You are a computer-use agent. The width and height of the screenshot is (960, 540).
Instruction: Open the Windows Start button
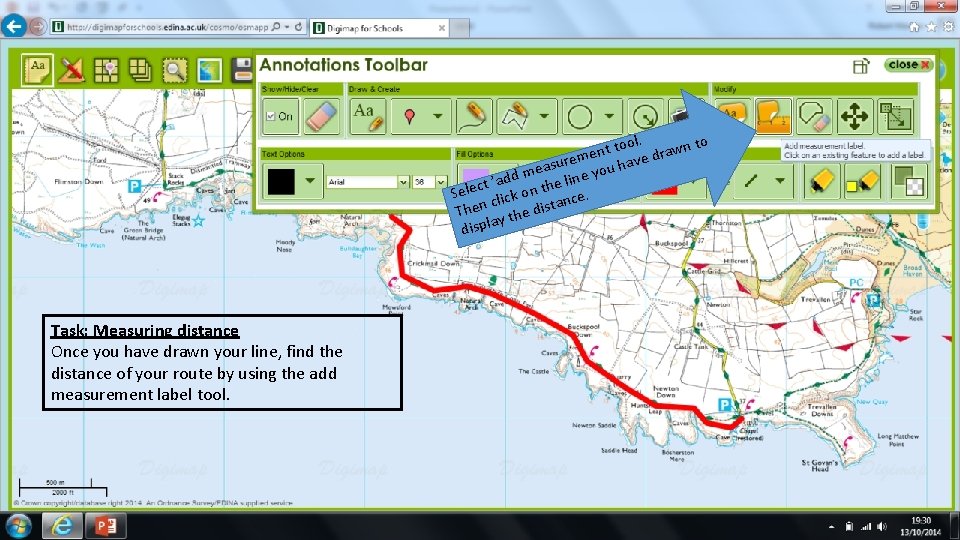click(18, 526)
